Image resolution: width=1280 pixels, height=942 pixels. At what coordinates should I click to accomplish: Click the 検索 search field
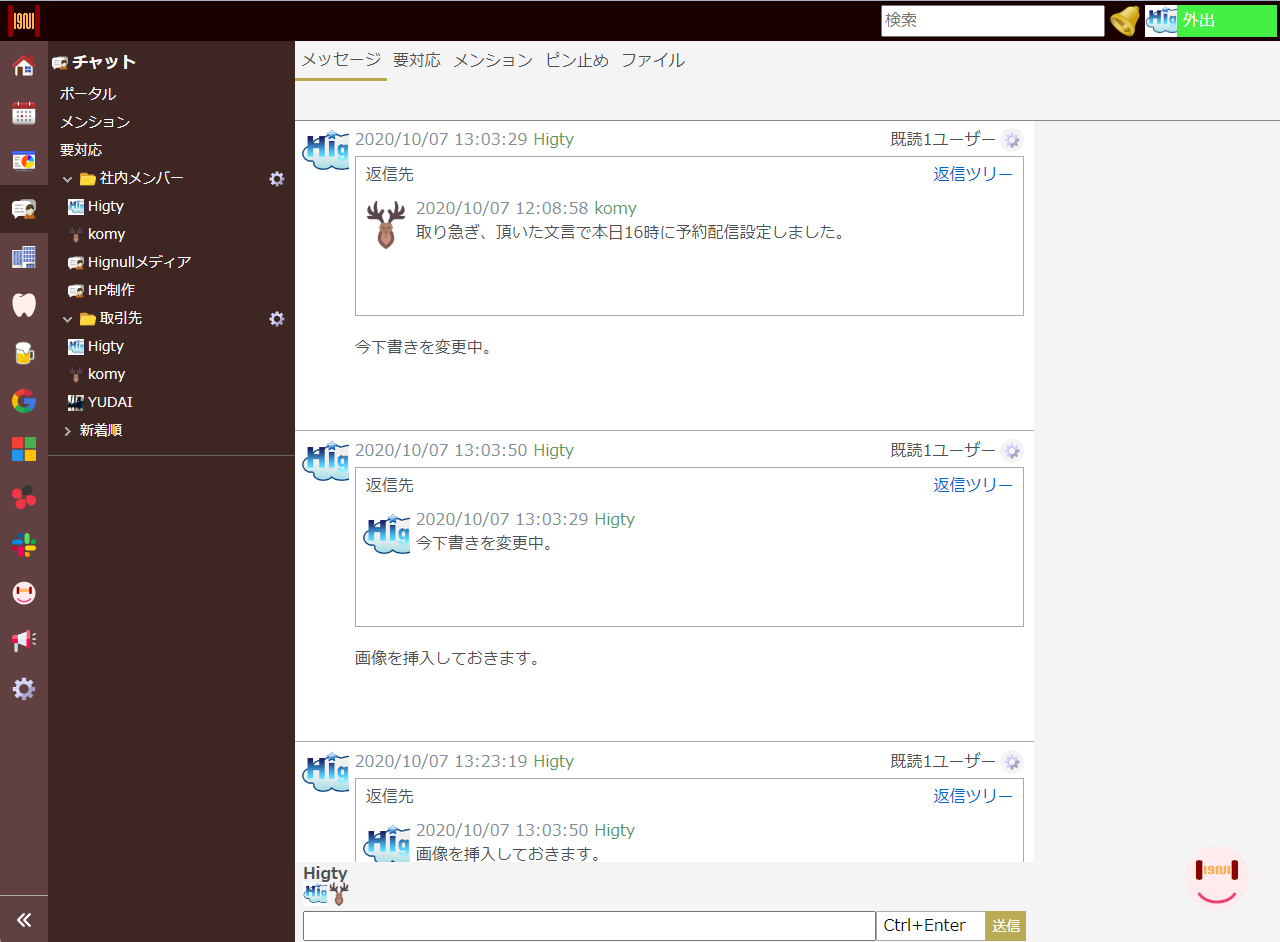pos(993,21)
